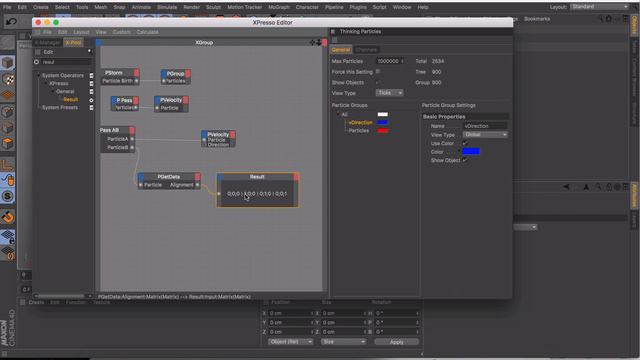The image size is (640, 360).
Task: Open the MoGraph menu
Action: click(x=279, y=7)
